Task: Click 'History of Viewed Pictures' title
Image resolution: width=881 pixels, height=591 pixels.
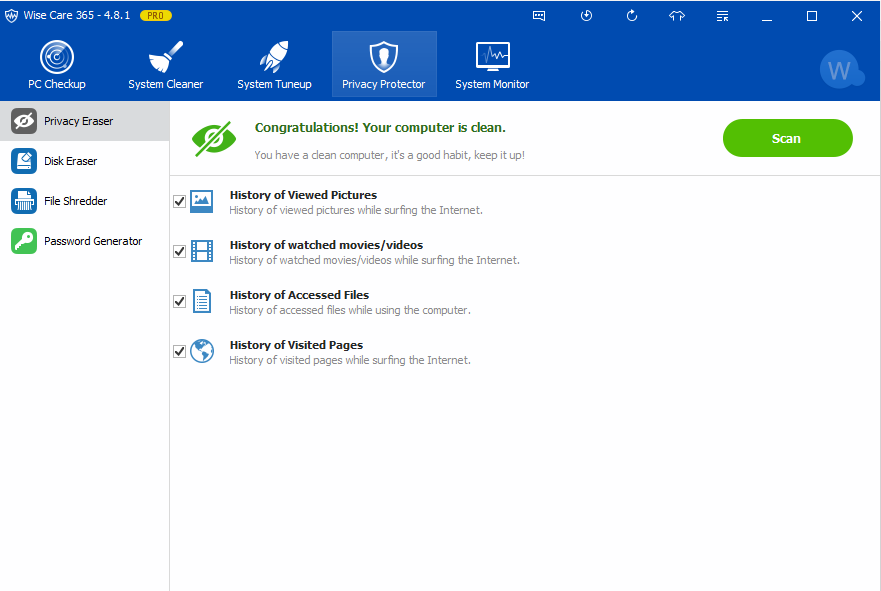Action: click(x=303, y=195)
